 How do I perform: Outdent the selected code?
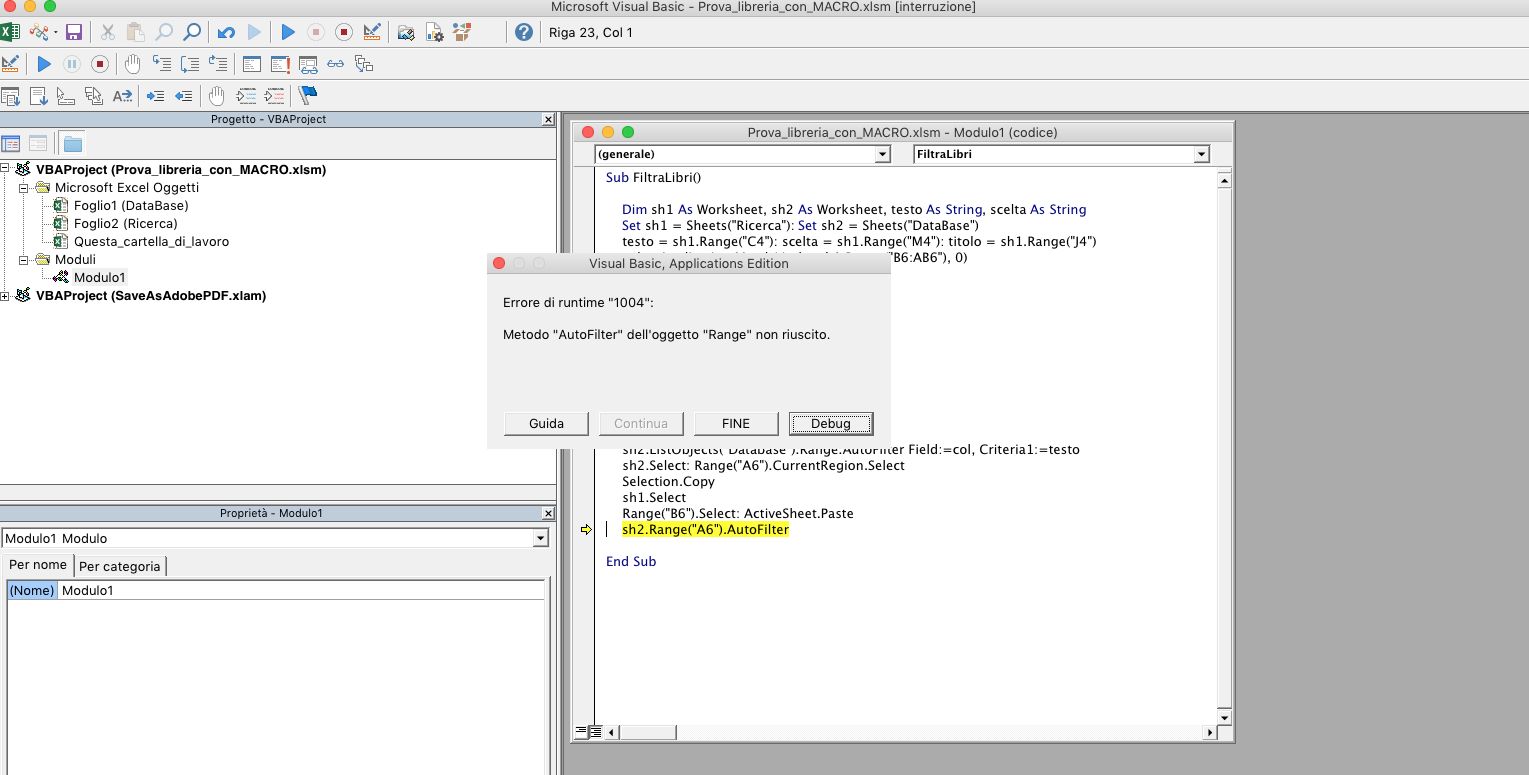coord(184,96)
